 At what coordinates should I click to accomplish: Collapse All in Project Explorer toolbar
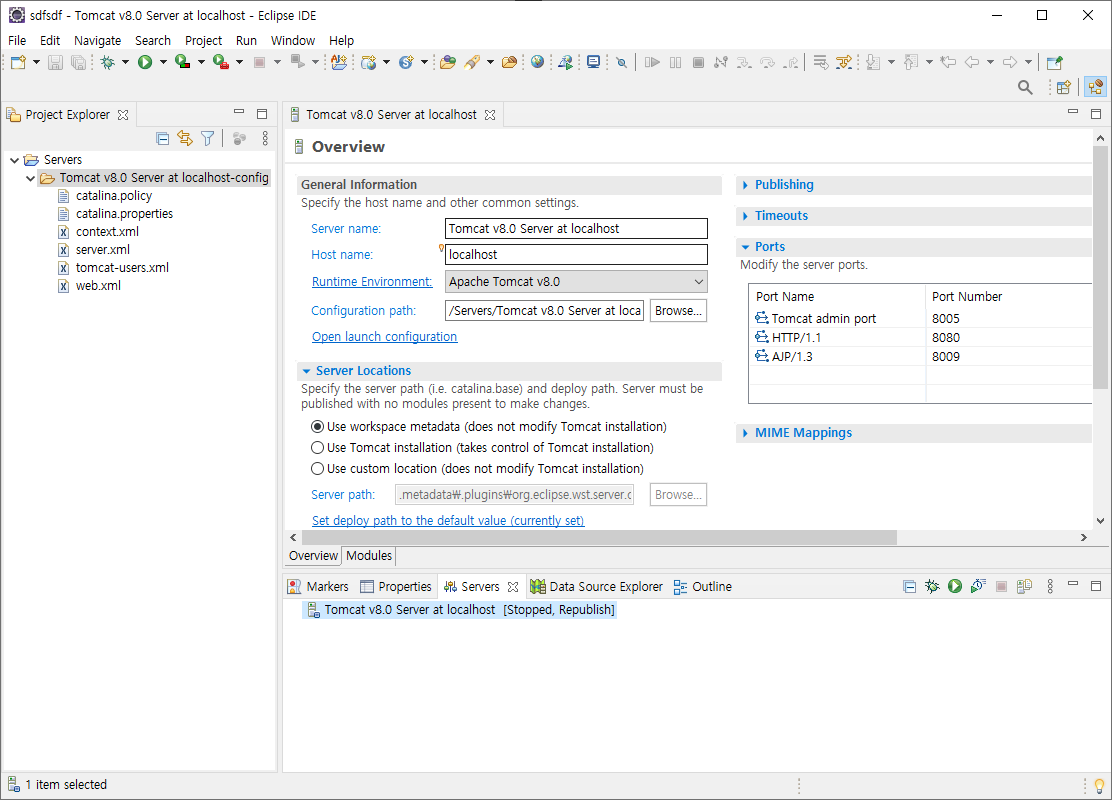(x=162, y=138)
